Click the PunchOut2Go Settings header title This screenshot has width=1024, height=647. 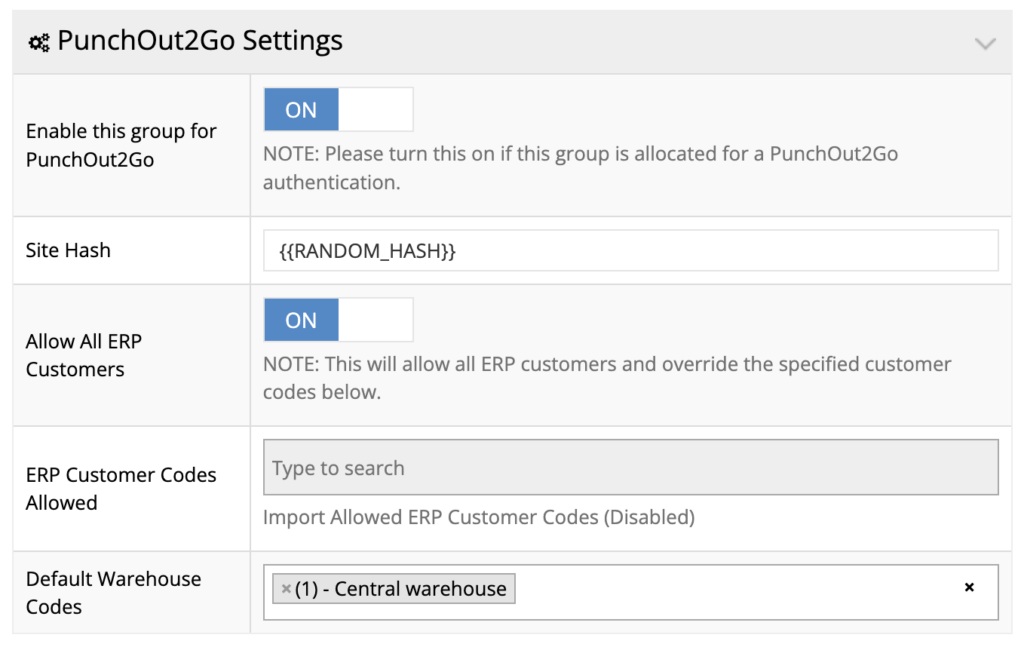point(202,41)
